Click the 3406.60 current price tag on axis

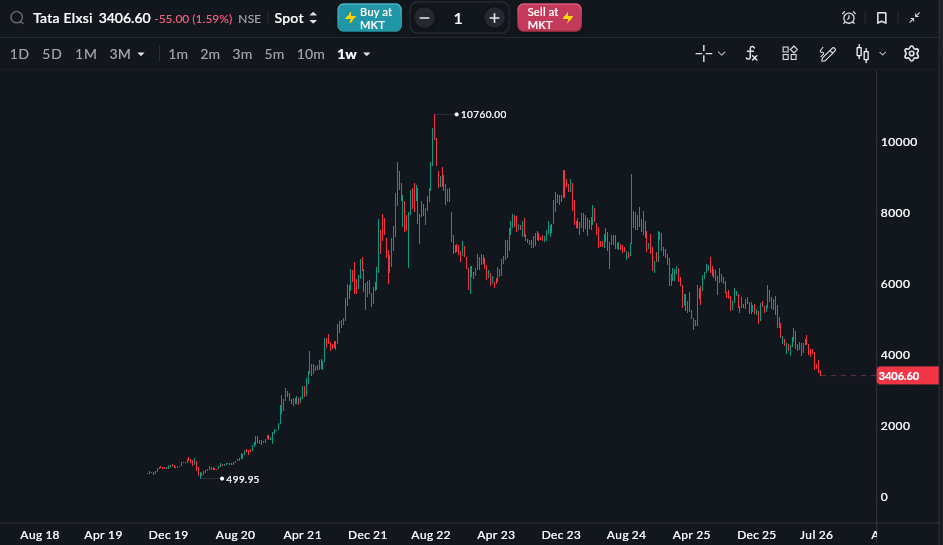908,376
